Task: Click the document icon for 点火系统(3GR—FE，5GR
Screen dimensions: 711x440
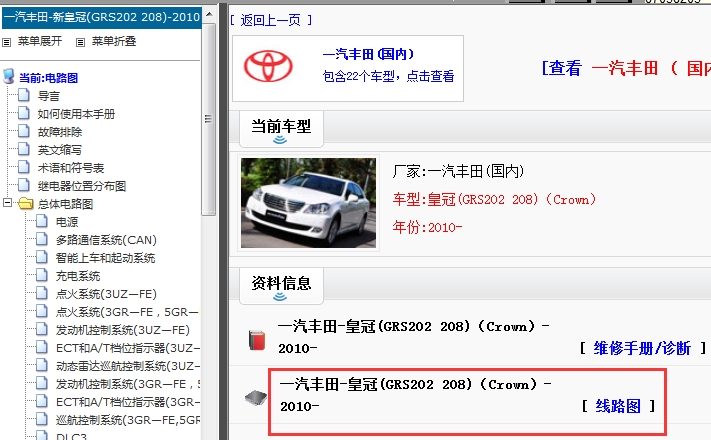Action: [42, 311]
